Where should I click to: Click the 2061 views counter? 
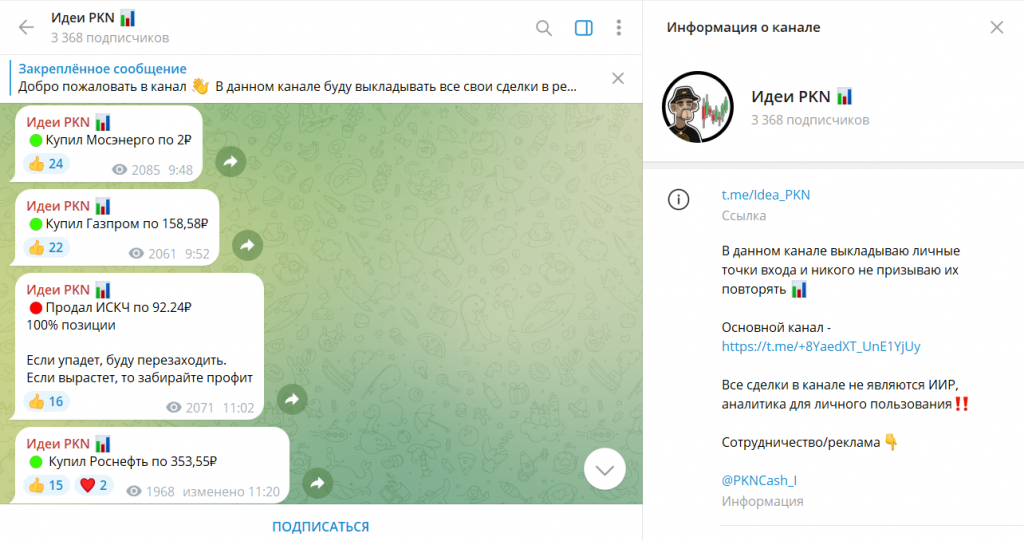point(152,254)
